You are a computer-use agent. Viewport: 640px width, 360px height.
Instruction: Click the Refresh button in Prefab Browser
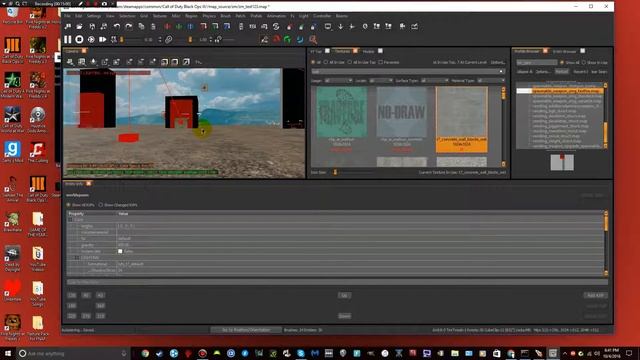(562, 71)
